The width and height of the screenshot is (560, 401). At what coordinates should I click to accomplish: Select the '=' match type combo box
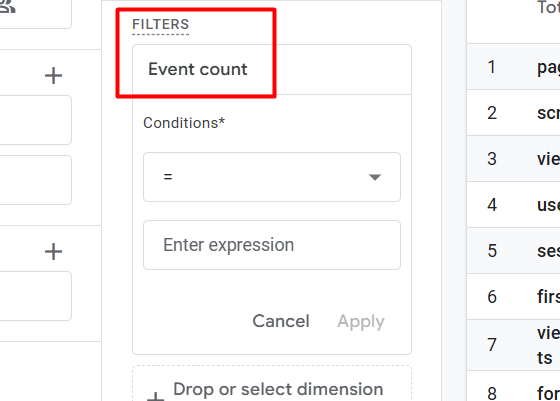click(272, 177)
